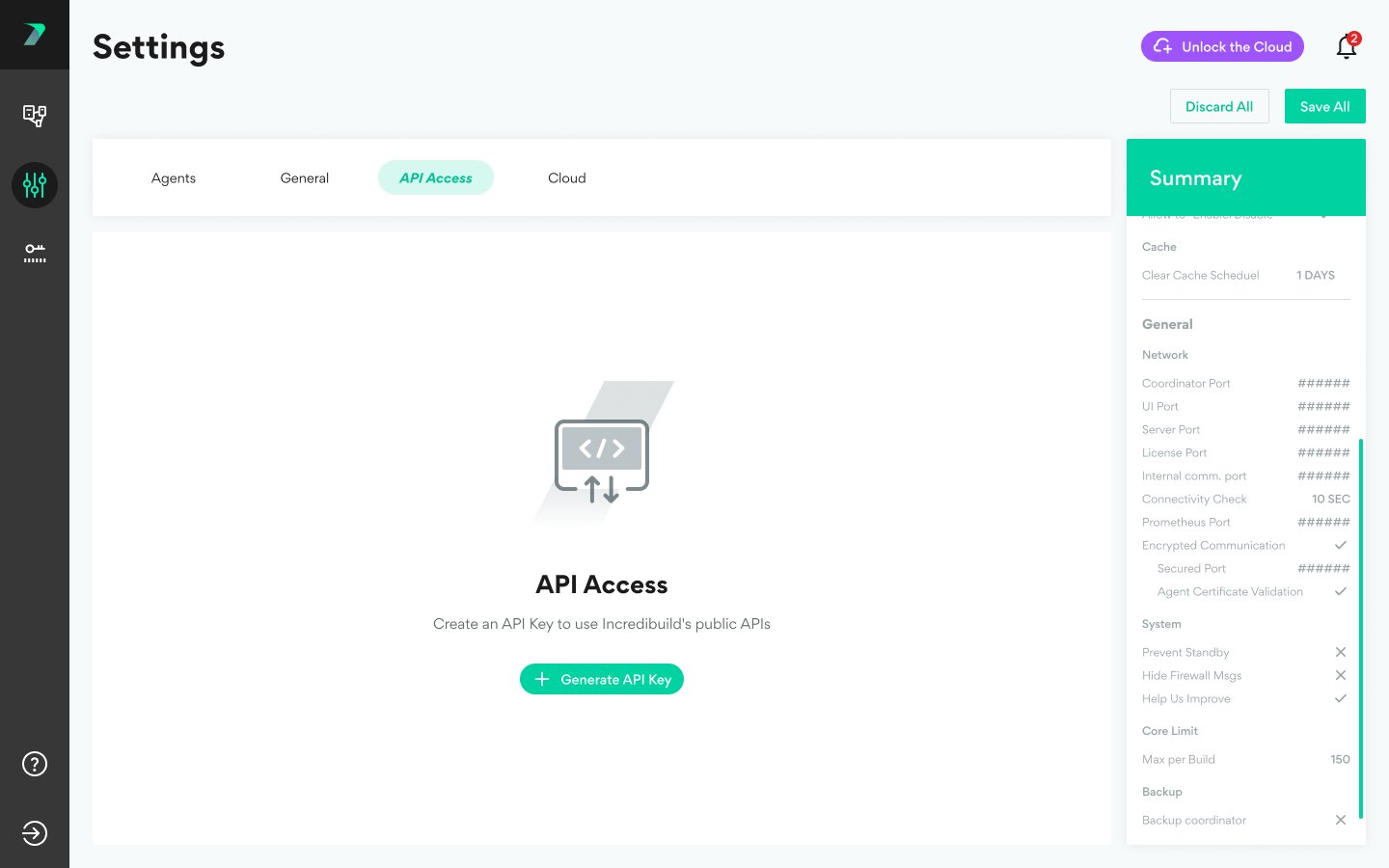This screenshot has width=1389, height=868.
Task: Click the License Port masked value
Action: [x=1323, y=452]
